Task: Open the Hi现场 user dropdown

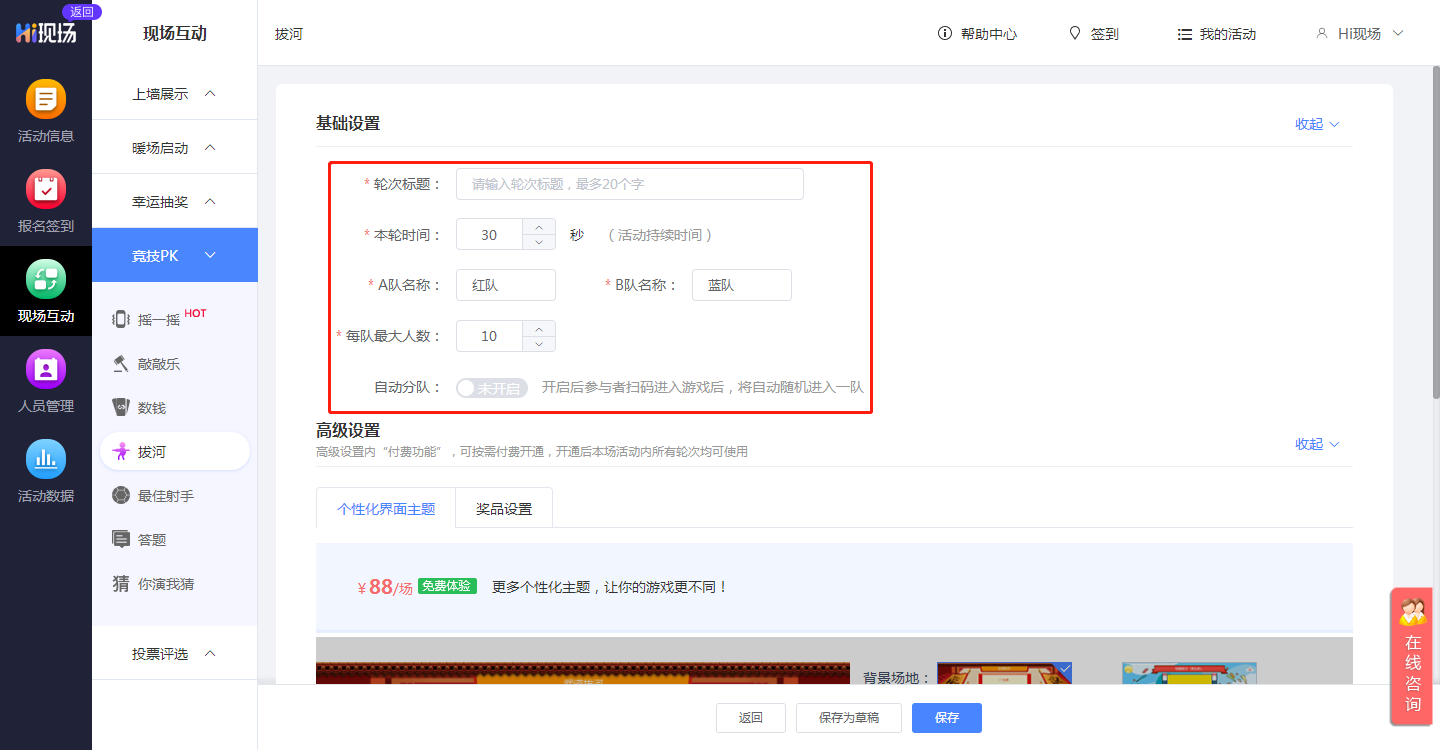Action: [x=1360, y=34]
